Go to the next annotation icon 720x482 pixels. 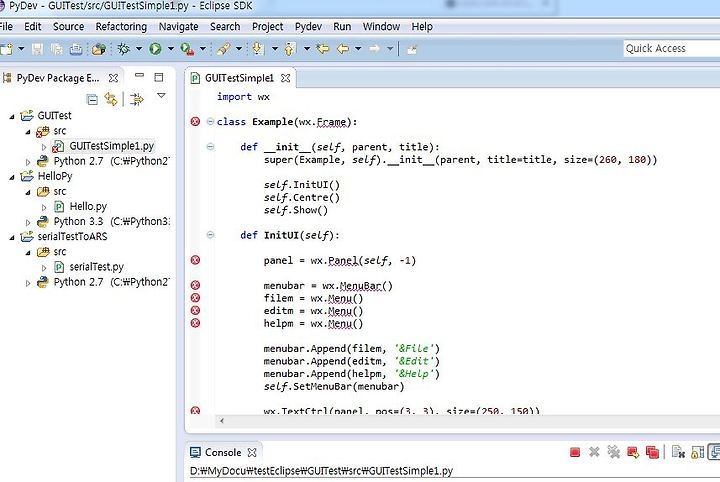[x=258, y=48]
